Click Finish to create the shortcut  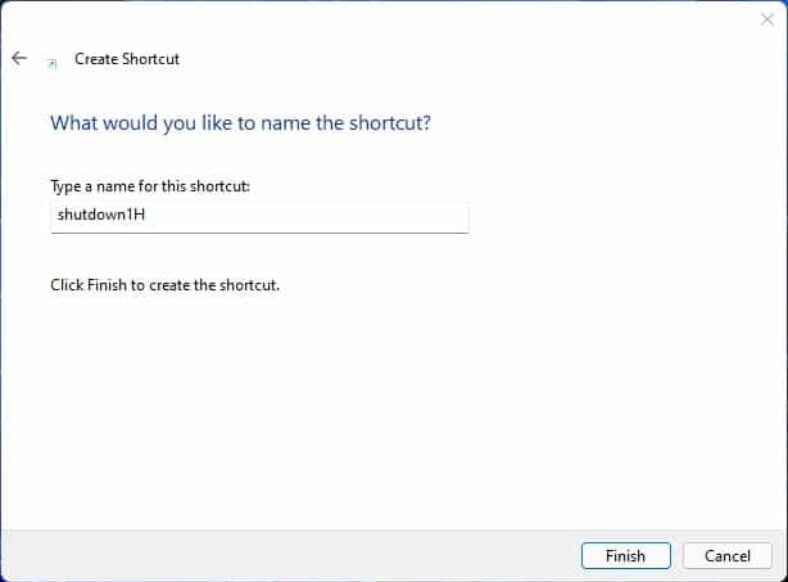tap(626, 556)
